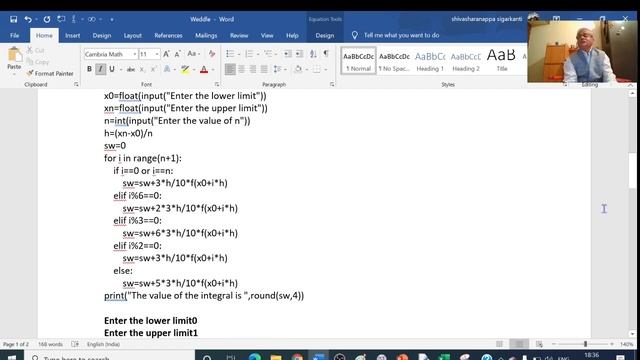Viewport: 640px width, 360px height.
Task: Apply the red font color
Action: (x=204, y=69)
